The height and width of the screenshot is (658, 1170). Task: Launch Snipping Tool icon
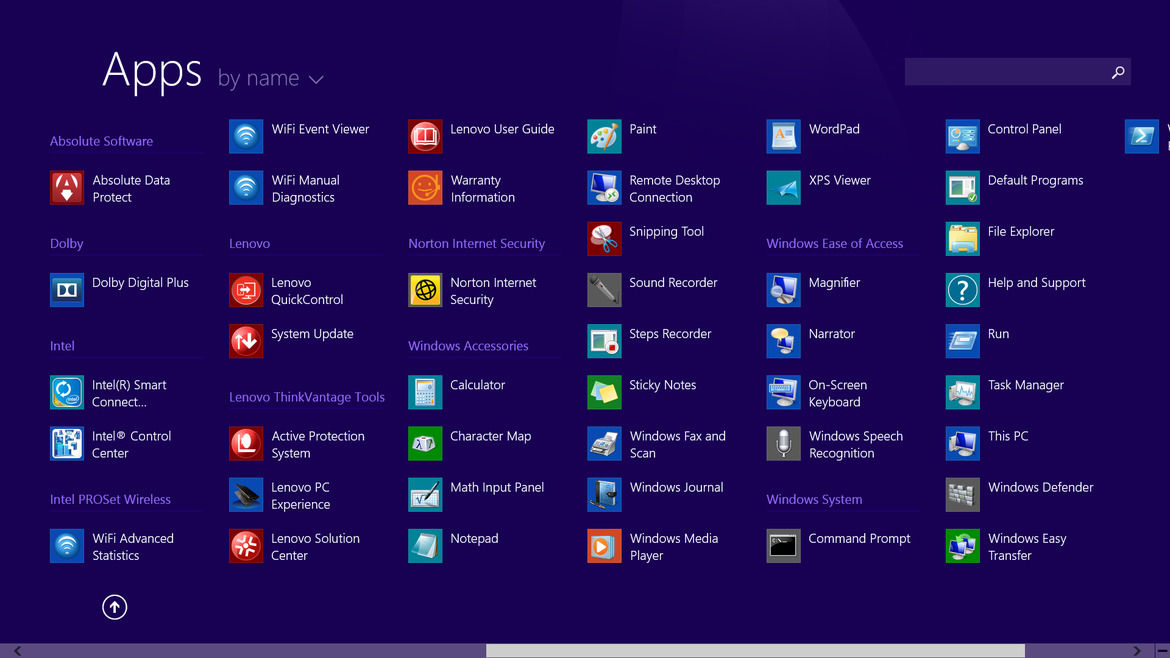coord(604,239)
